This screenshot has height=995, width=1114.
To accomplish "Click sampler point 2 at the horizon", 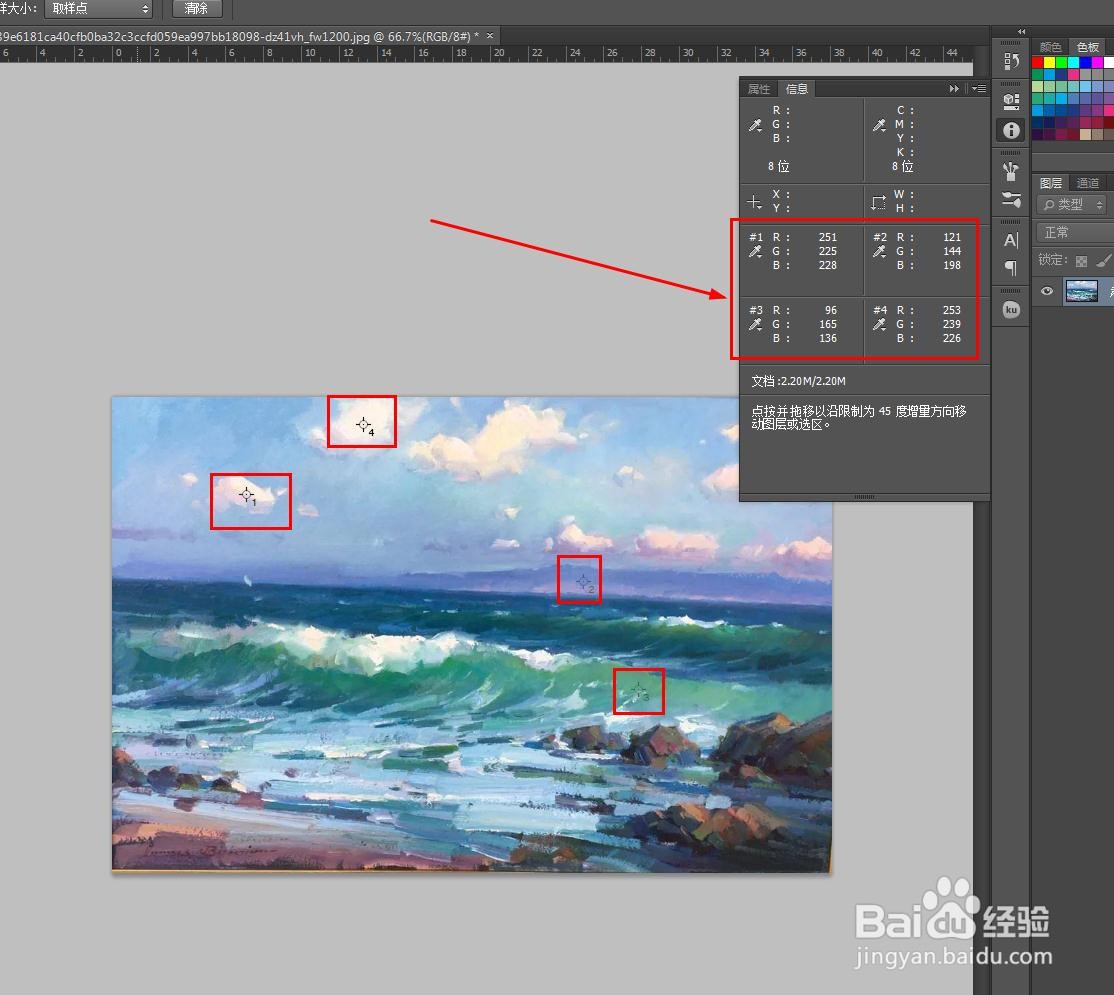I will pos(583,582).
